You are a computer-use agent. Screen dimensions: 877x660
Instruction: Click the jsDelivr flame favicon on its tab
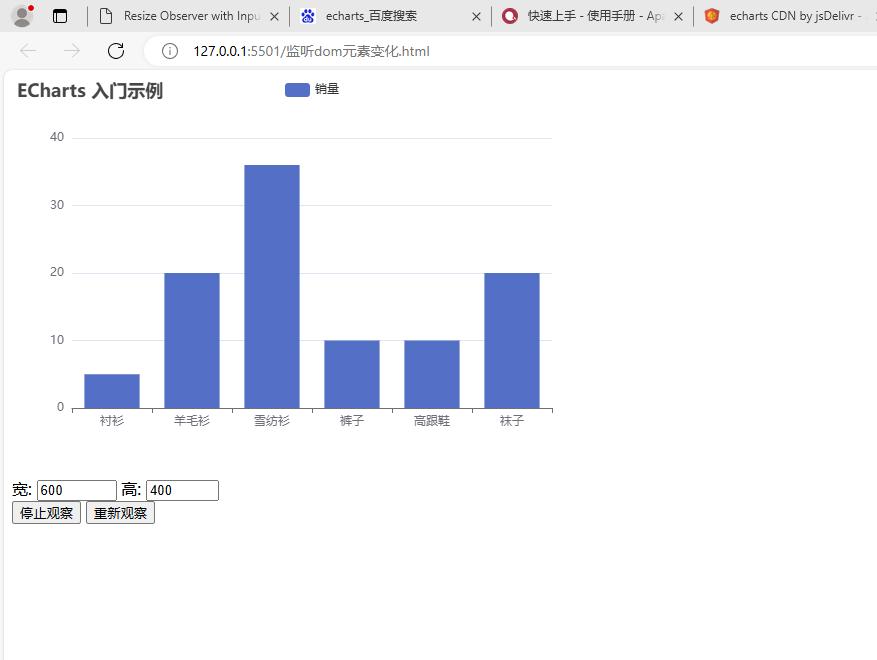(x=713, y=16)
